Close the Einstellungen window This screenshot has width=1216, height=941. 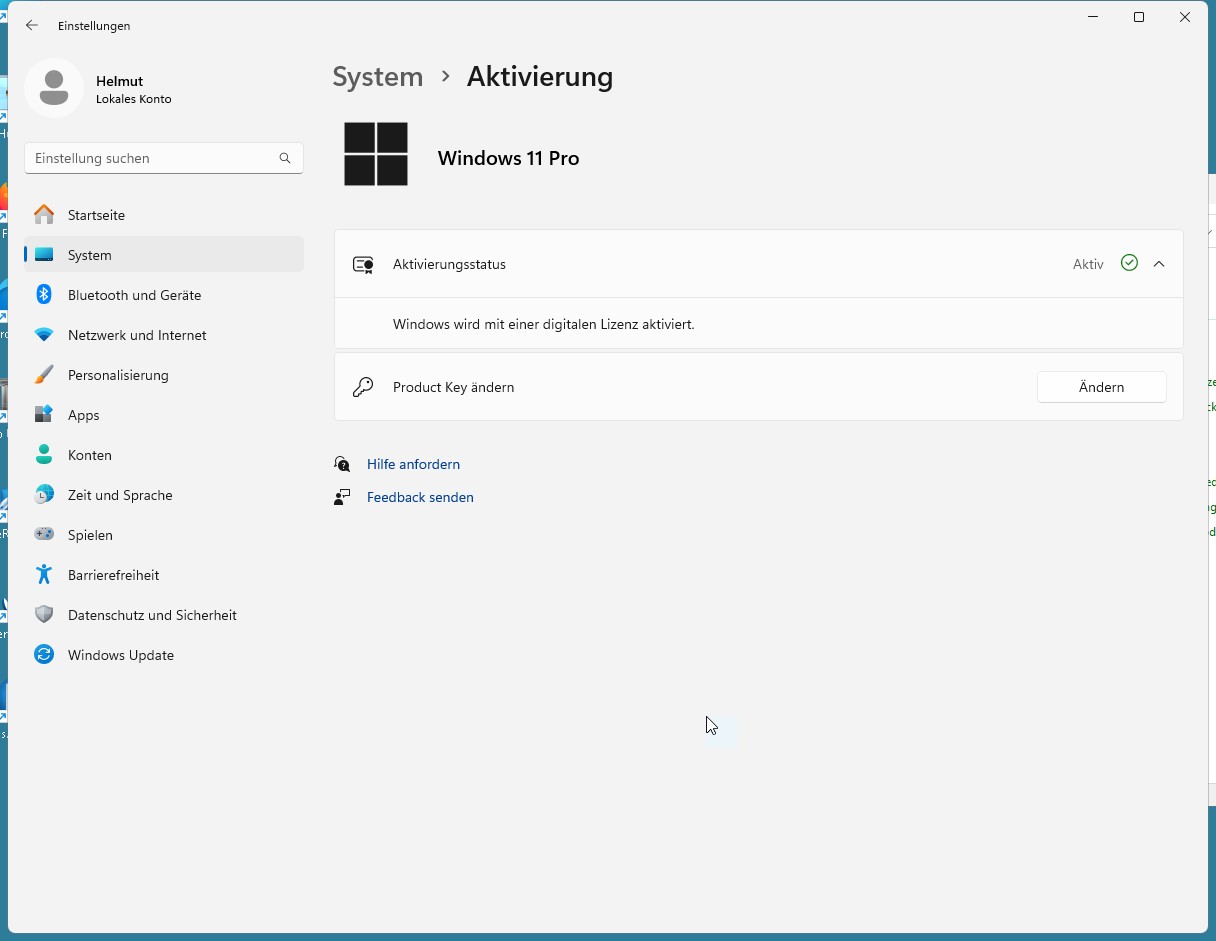point(1185,17)
